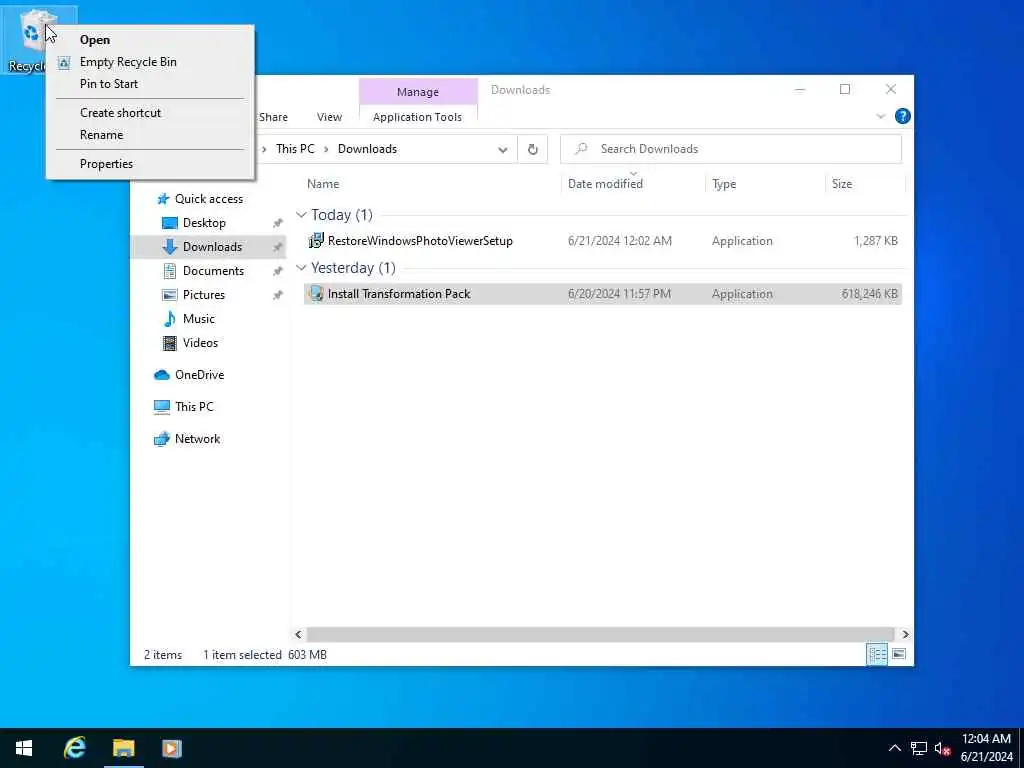
Task: Open Properties from context menu
Action: point(106,164)
